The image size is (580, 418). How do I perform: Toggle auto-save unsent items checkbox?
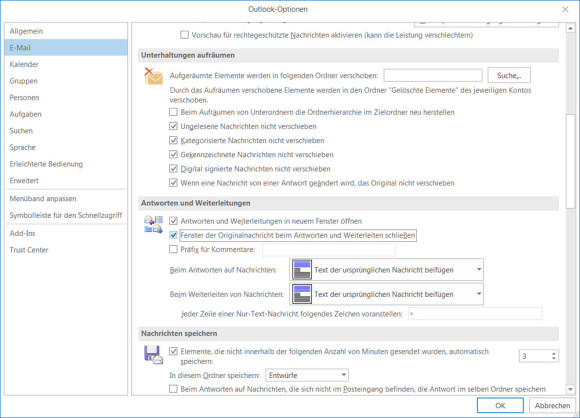[x=173, y=351]
